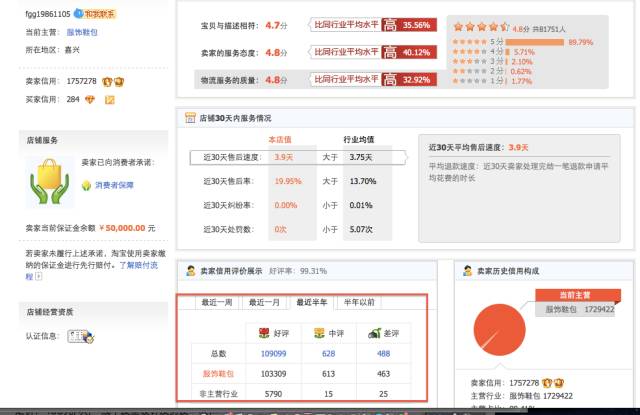Open the 488 negative reviews total link
This screenshot has height=415, width=640.
click(383, 353)
